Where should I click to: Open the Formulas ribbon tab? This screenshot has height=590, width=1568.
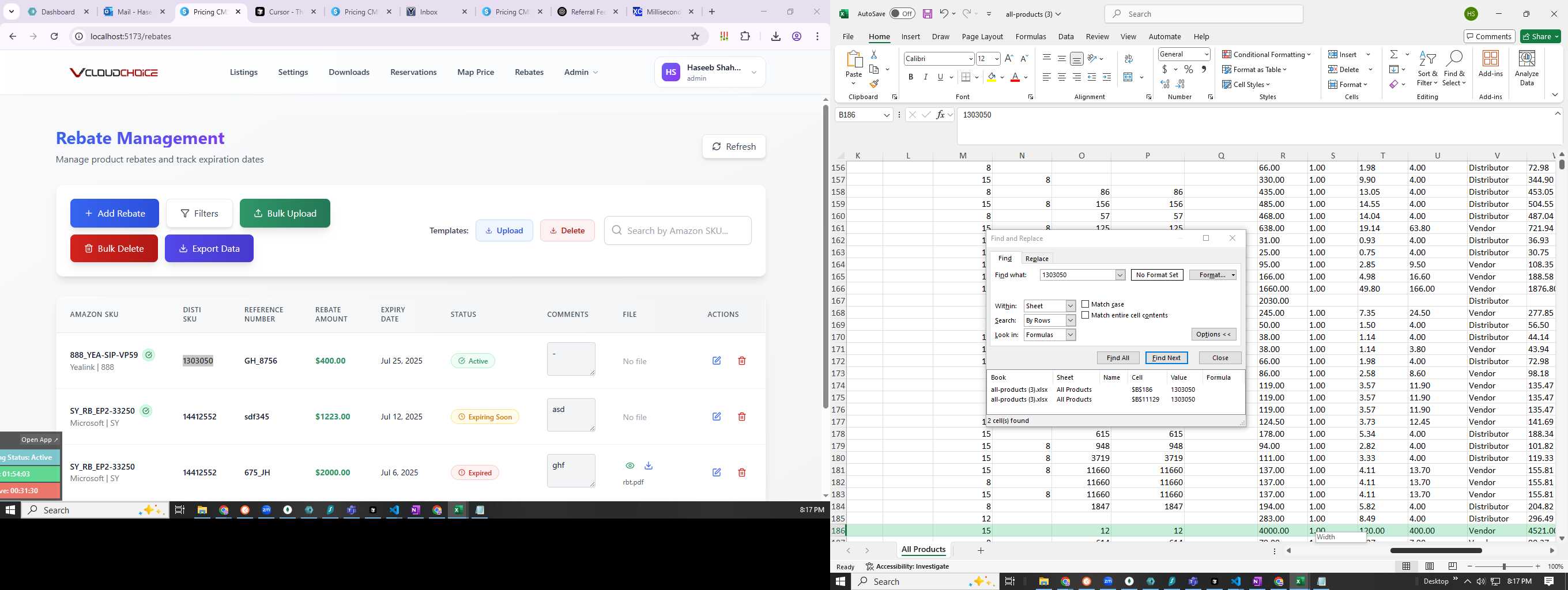[x=1030, y=36]
